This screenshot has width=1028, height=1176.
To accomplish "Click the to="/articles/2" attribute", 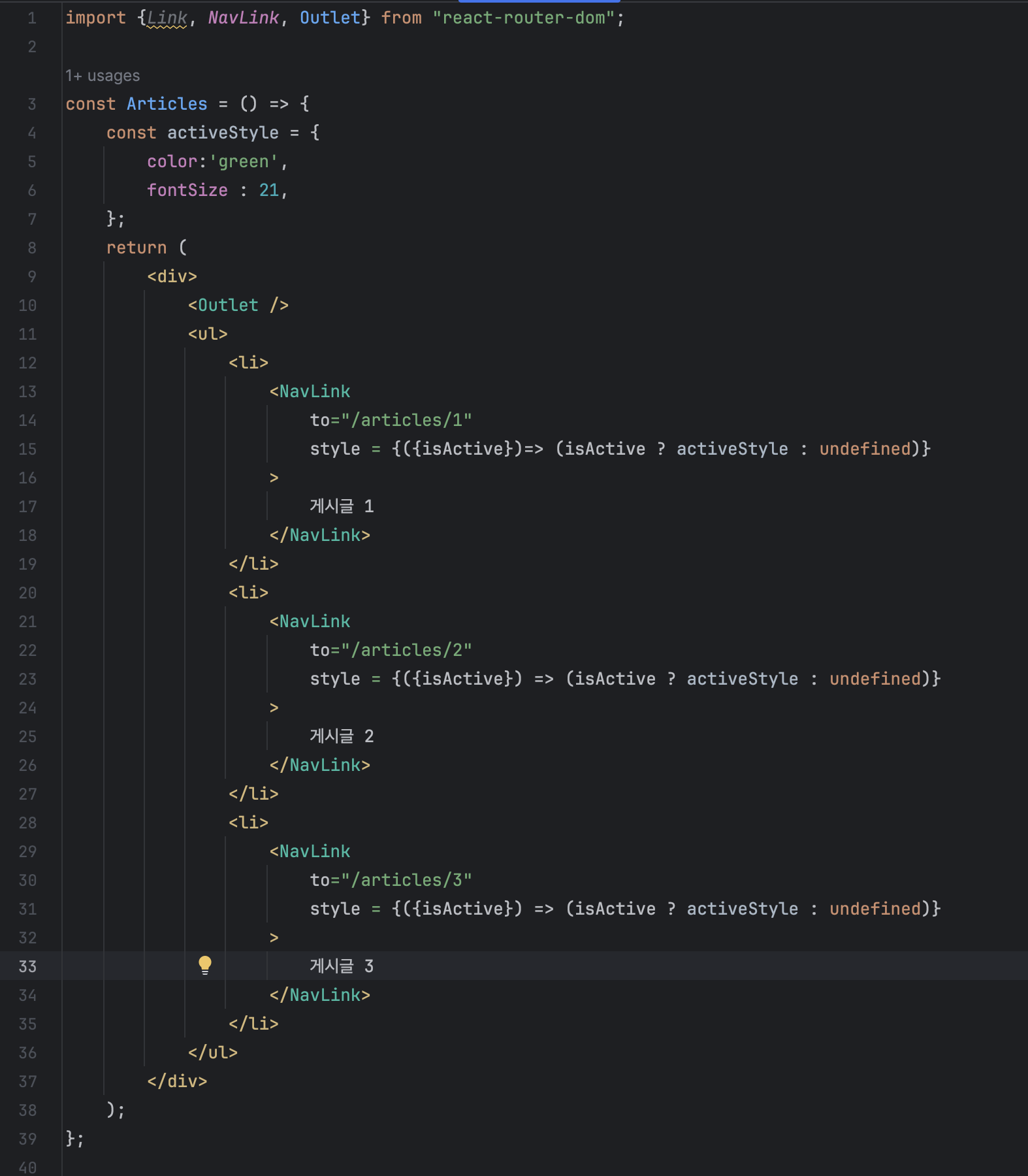I will [x=391, y=650].
